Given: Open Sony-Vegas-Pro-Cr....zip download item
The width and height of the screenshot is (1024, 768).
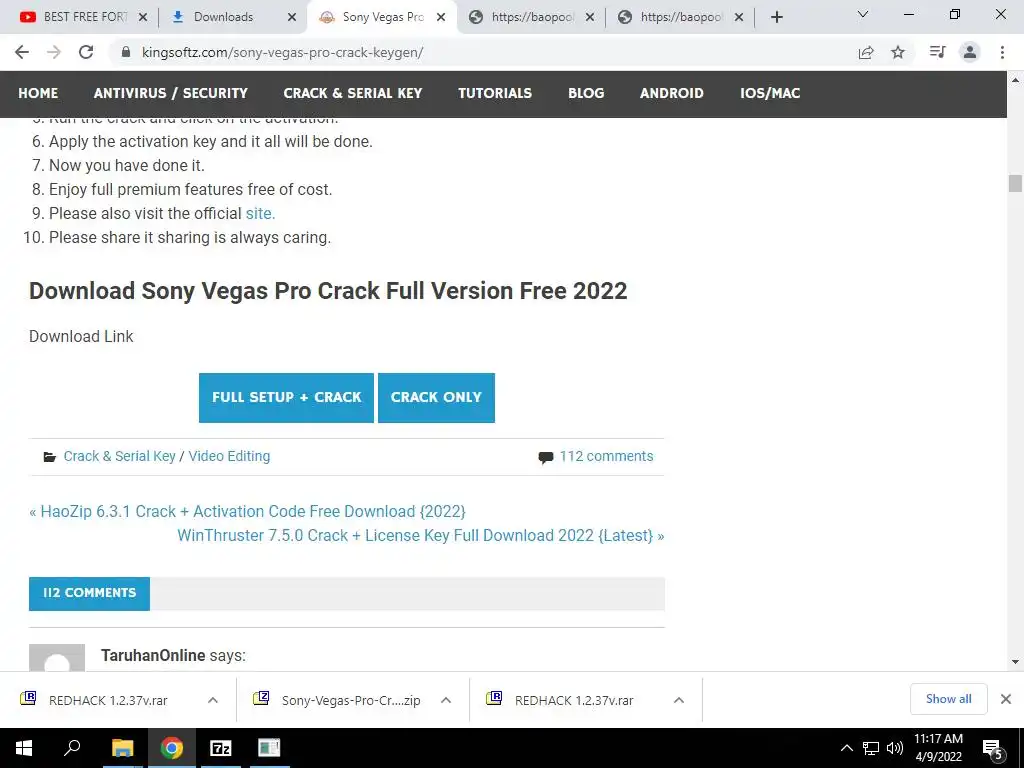Looking at the screenshot, I should click(351, 701).
